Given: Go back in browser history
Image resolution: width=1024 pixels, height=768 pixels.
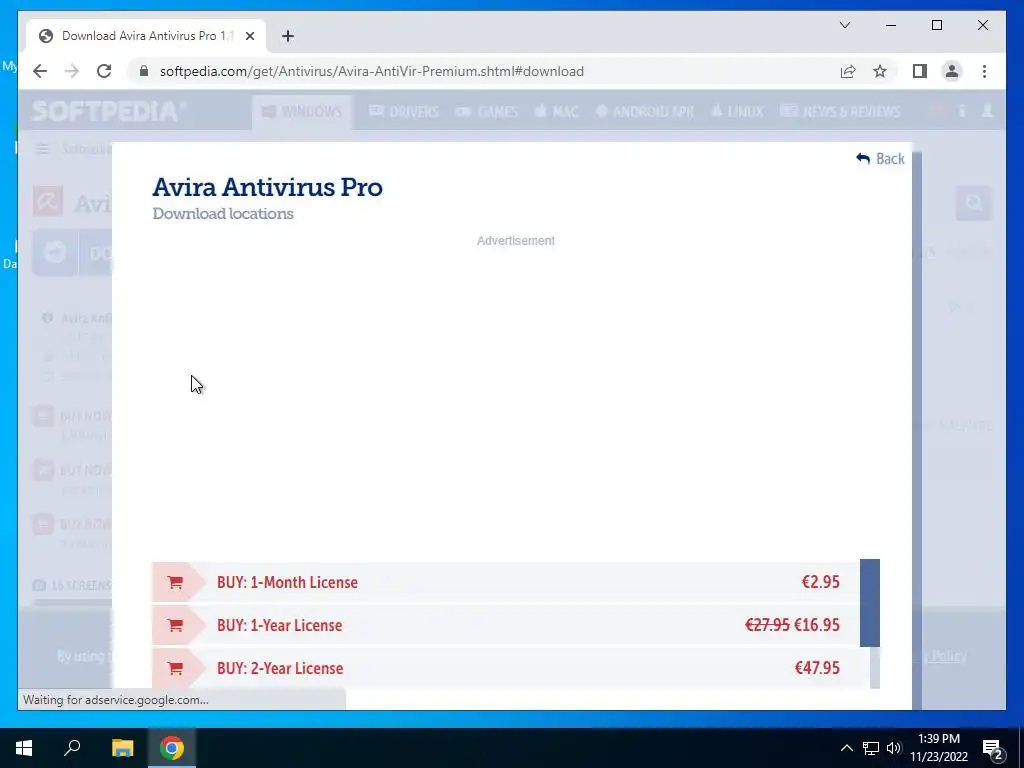Looking at the screenshot, I should 40,71.
